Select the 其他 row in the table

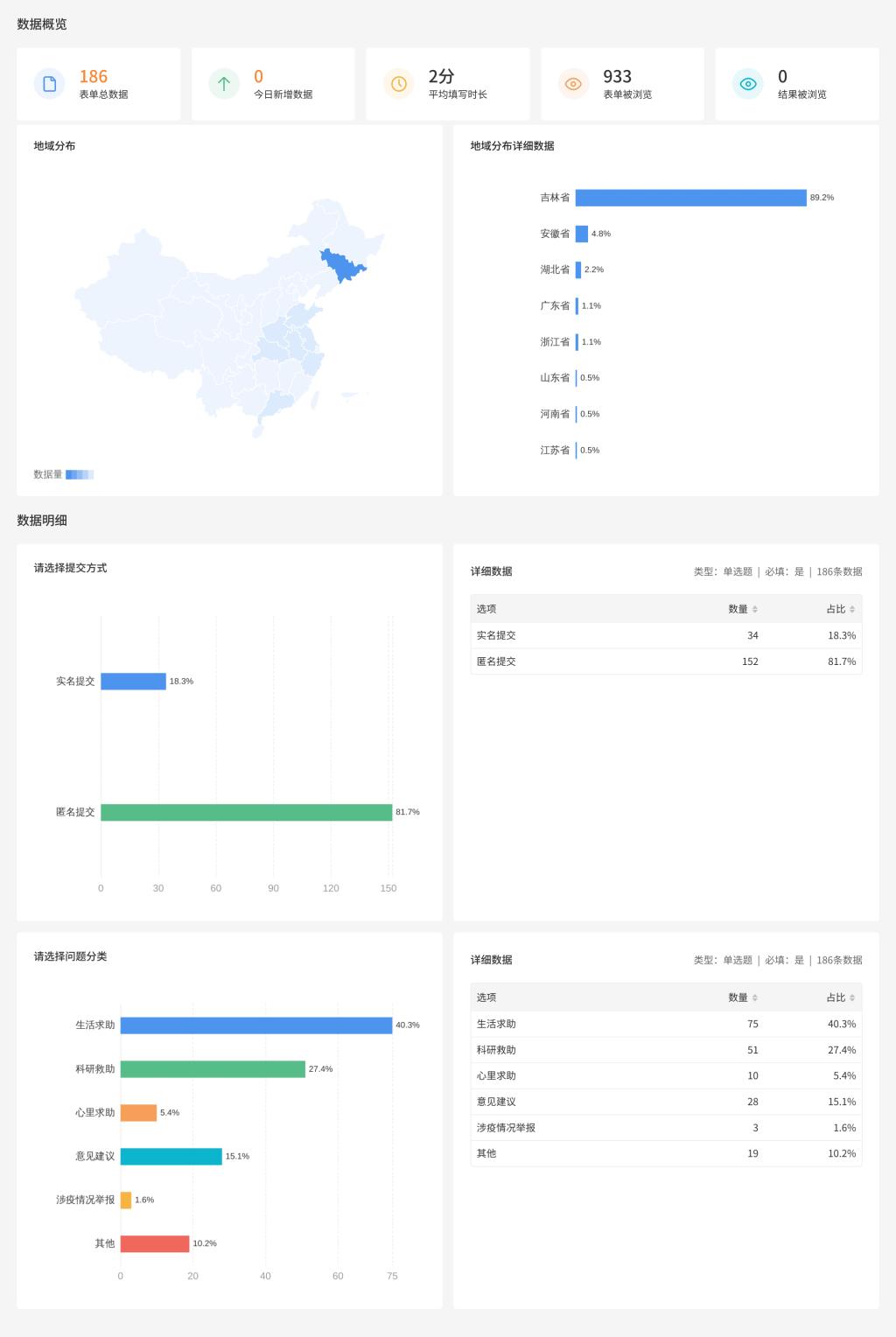(x=666, y=1153)
